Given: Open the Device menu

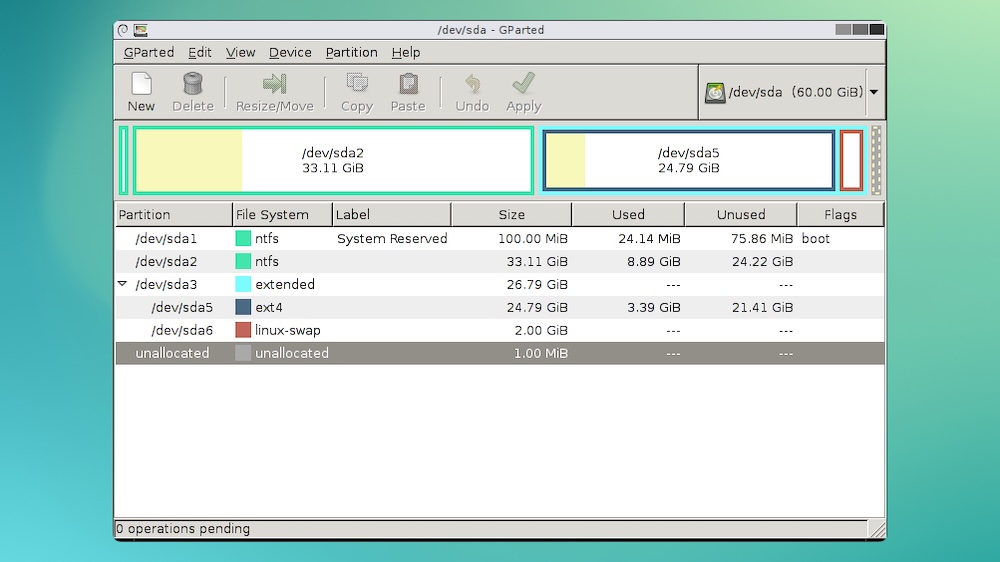Looking at the screenshot, I should (290, 52).
